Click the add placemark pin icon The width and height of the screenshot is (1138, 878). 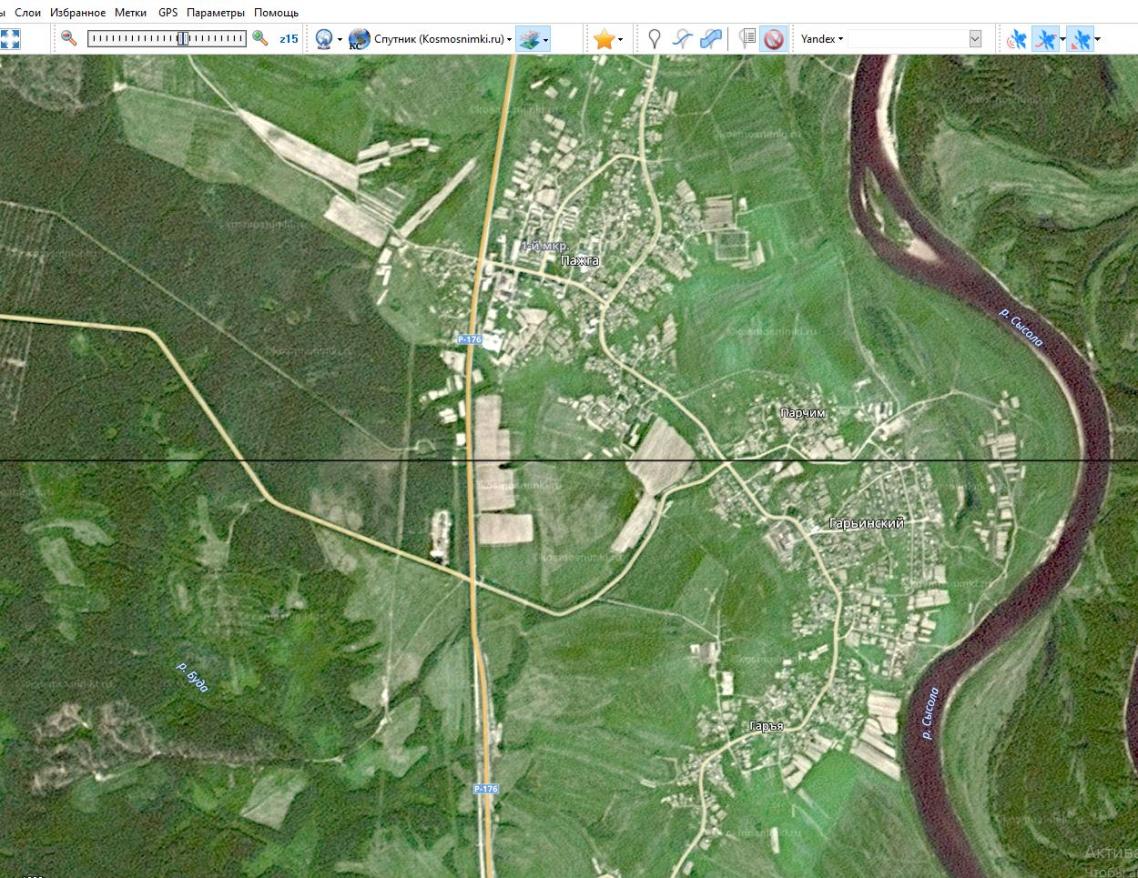[x=654, y=39]
